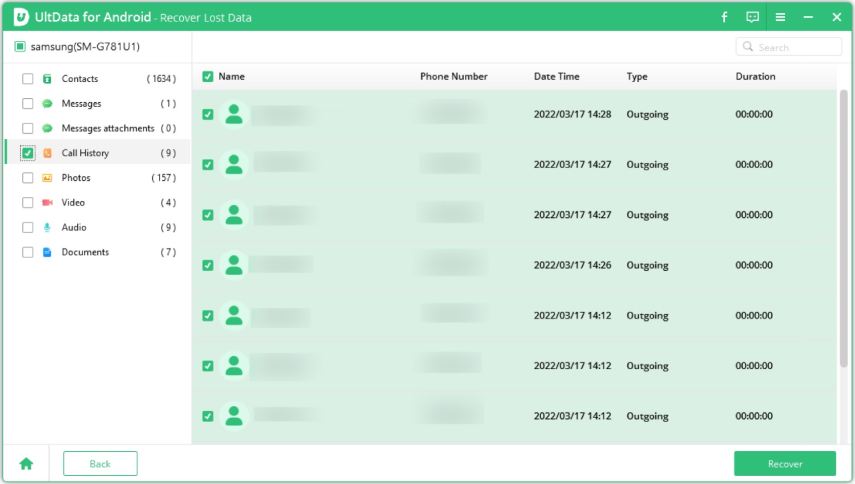The image size is (855, 484).
Task: Tick the Messages checkbox
Action: tap(27, 104)
